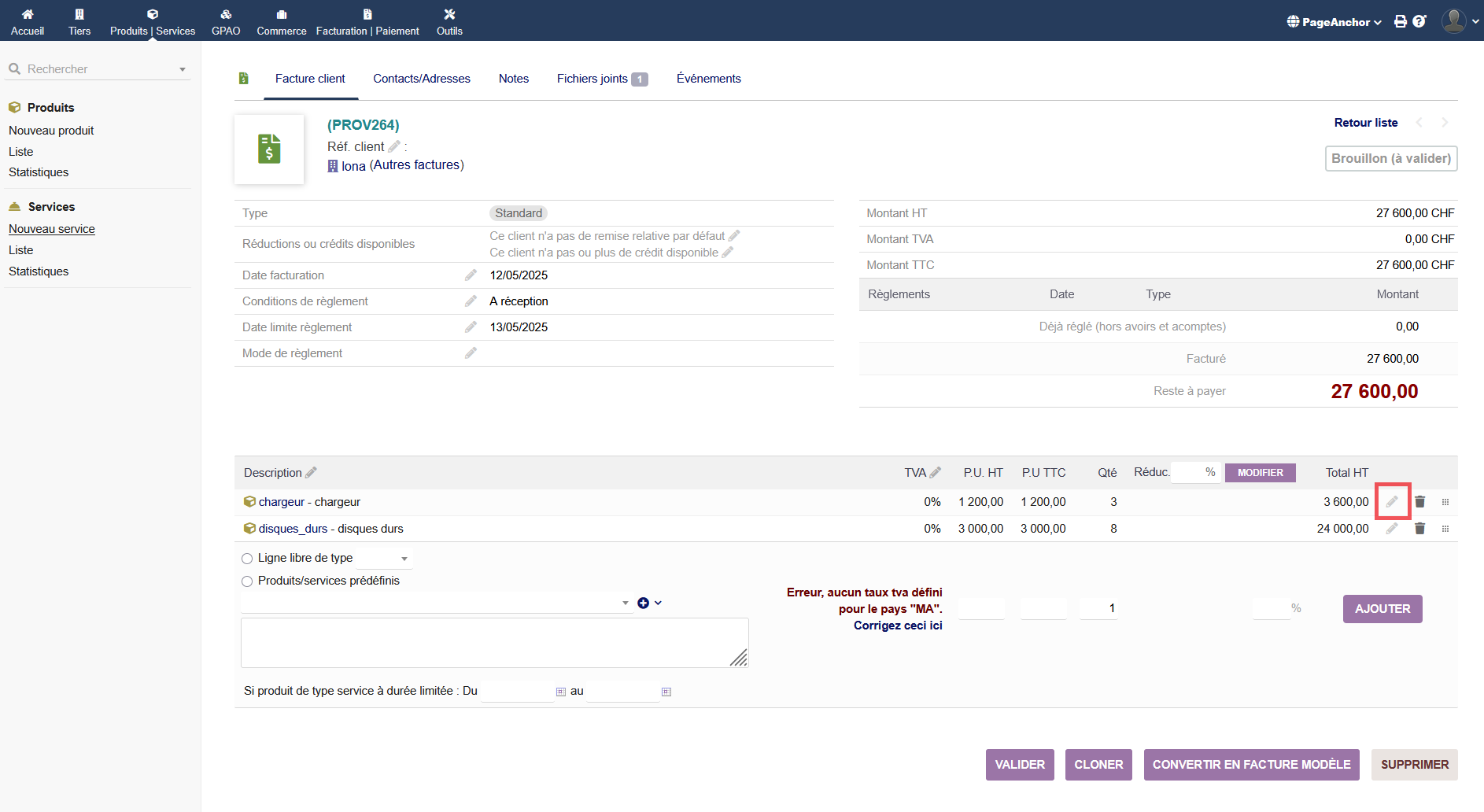
Task: Click the description text area
Action: point(494,643)
